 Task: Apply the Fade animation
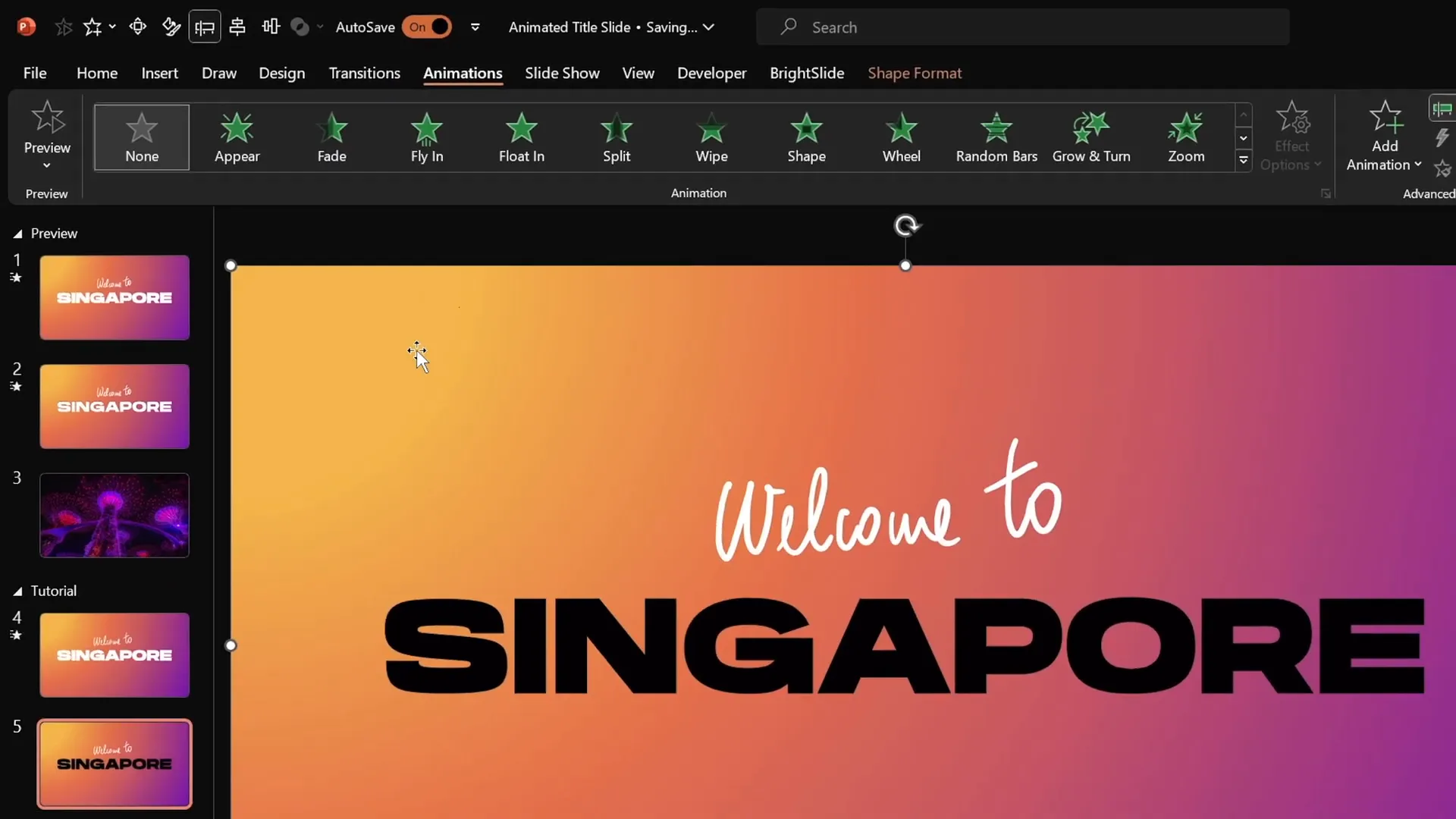331,137
